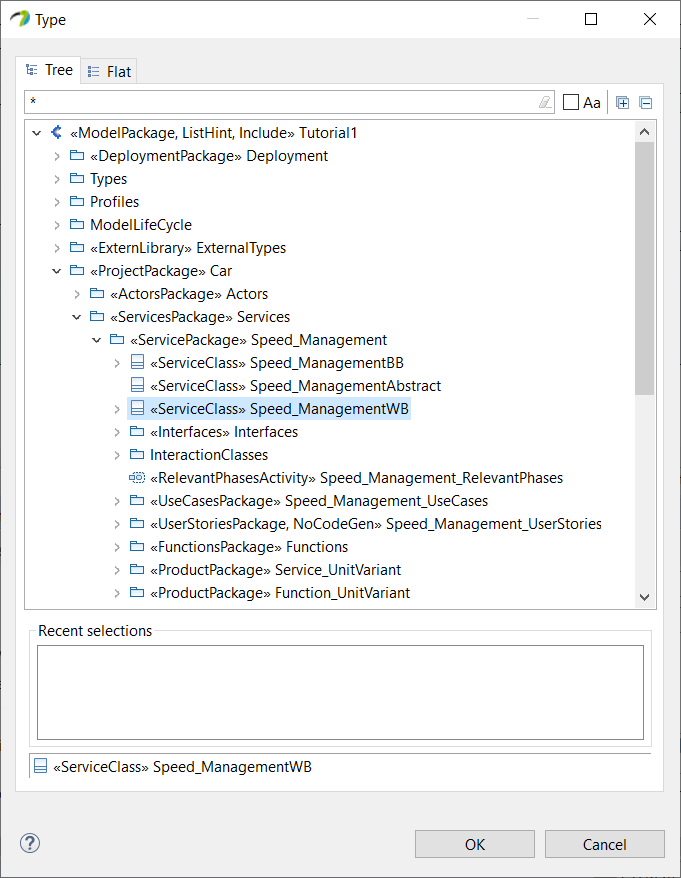Collapse the Tutorial1 root node
681x878 pixels.
click(36, 133)
